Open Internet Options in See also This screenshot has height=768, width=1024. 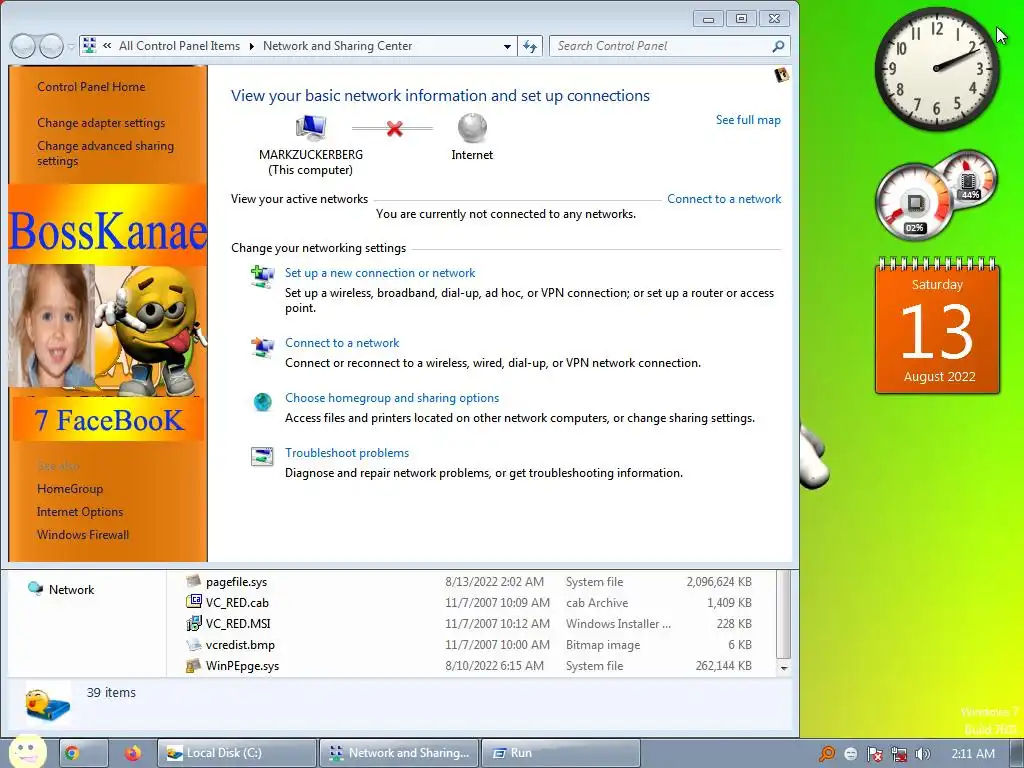(x=80, y=511)
